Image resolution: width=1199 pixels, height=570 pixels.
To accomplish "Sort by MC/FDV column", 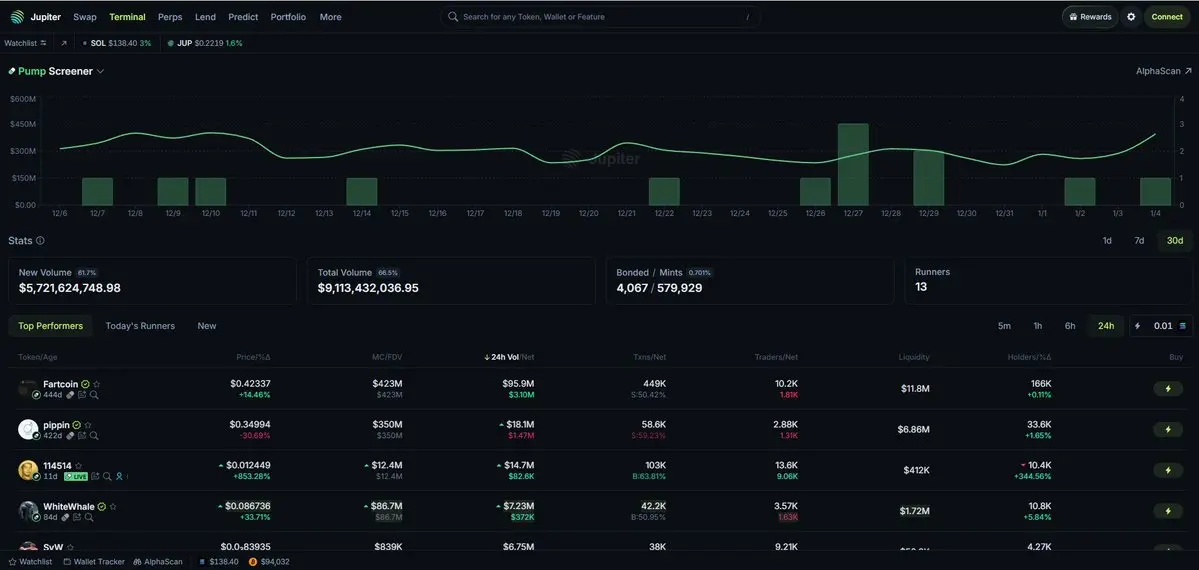I will (x=388, y=357).
